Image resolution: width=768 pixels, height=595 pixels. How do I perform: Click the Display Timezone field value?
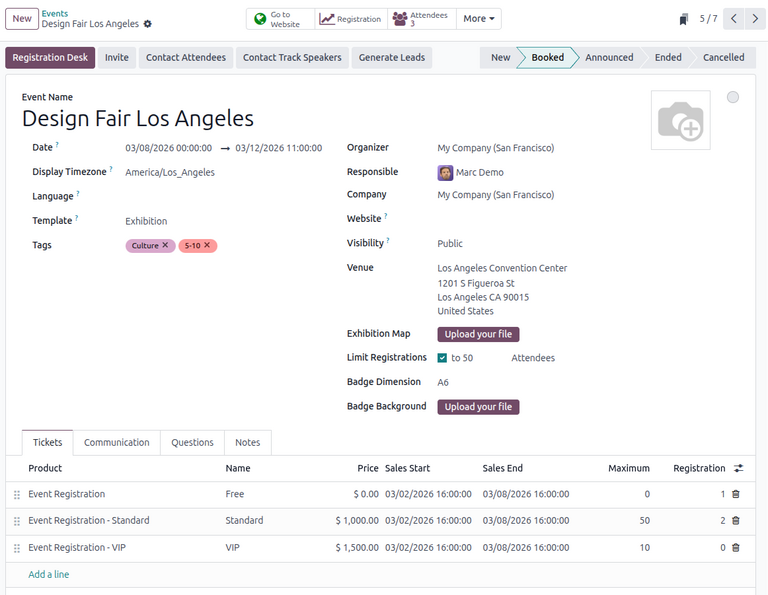point(170,172)
